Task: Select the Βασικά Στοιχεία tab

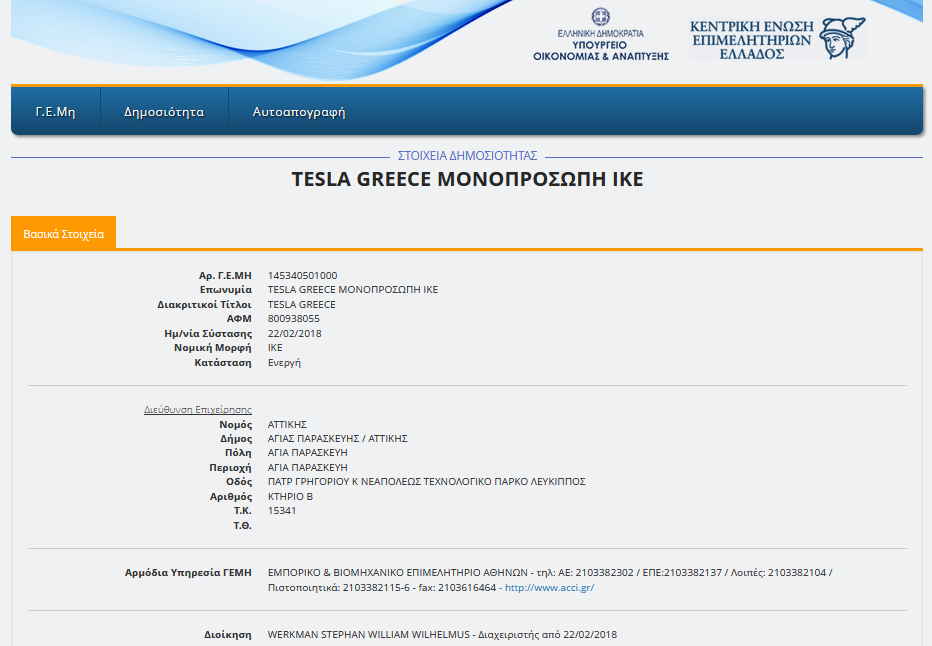Action: coord(64,234)
